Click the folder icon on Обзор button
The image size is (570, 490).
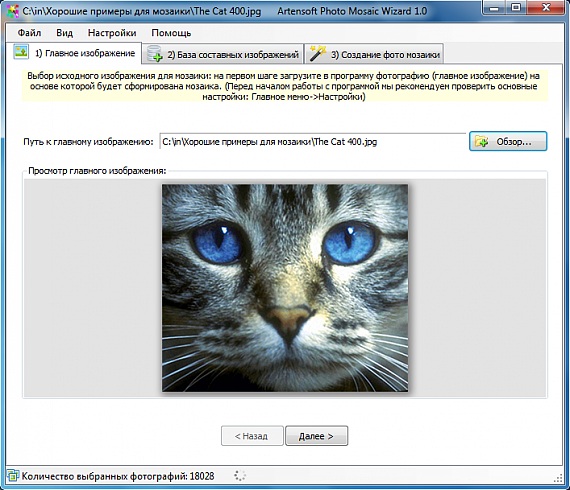(482, 141)
